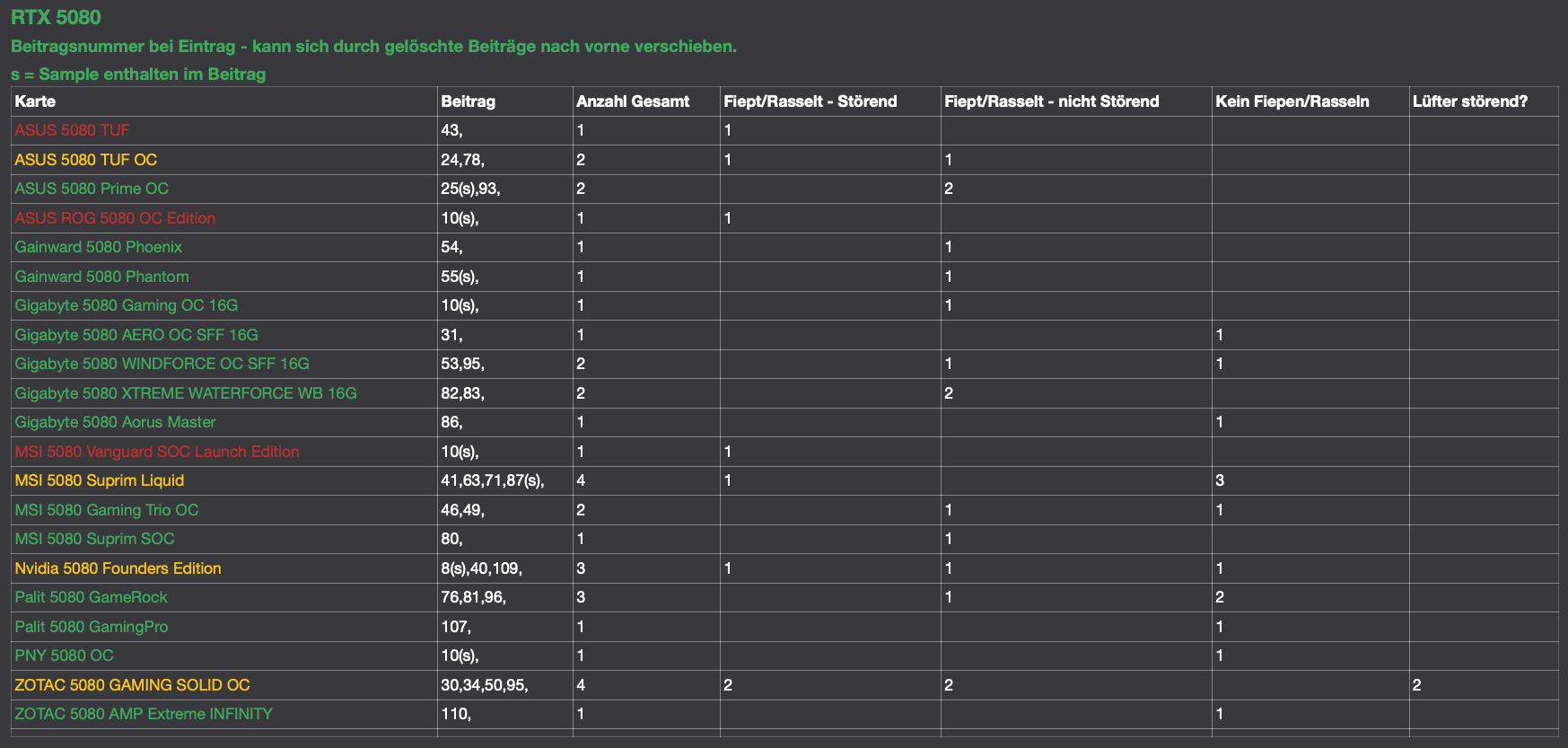The image size is (1568, 748).
Task: Select ASUS 5080 TUF OC row name
Action: (85, 160)
